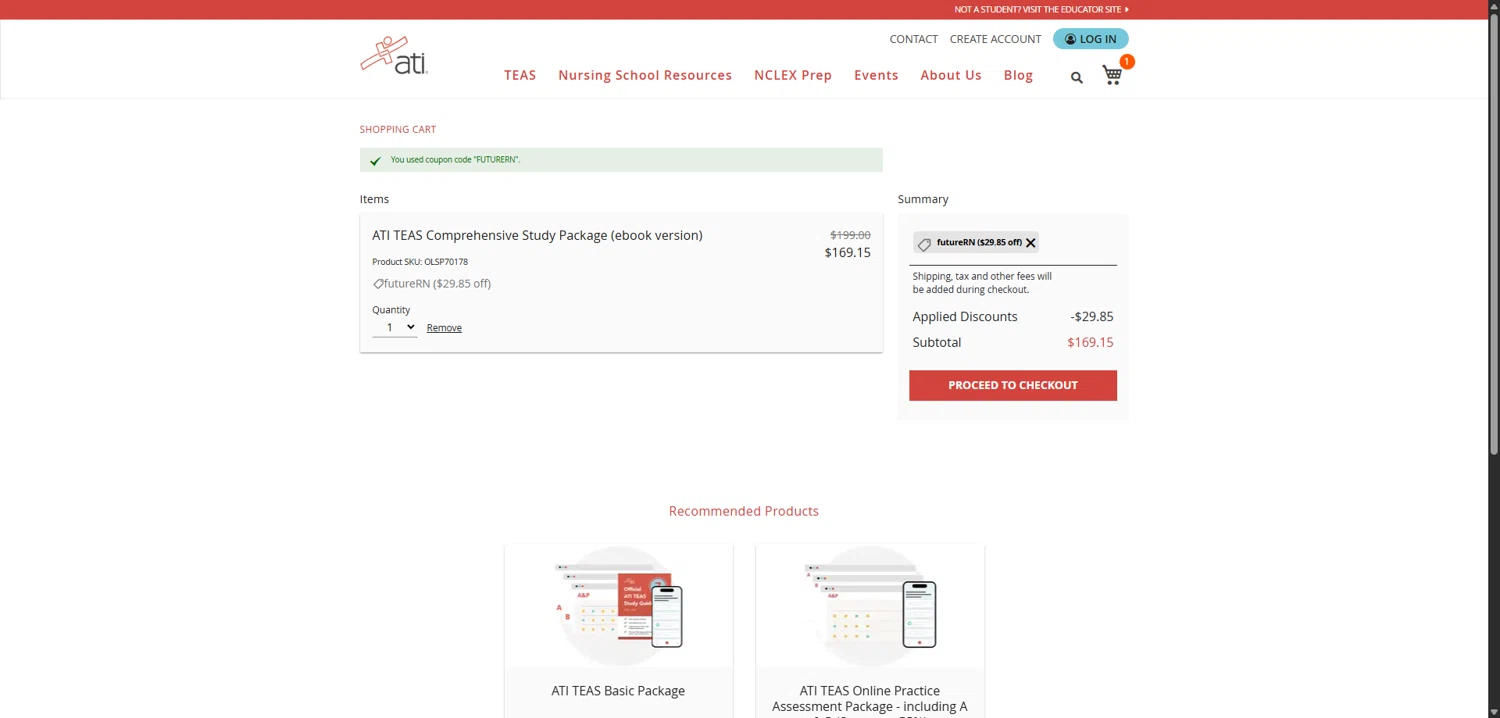The height and width of the screenshot is (718, 1500).
Task: Open the ATI TEAS Basic Package title
Action: point(618,691)
